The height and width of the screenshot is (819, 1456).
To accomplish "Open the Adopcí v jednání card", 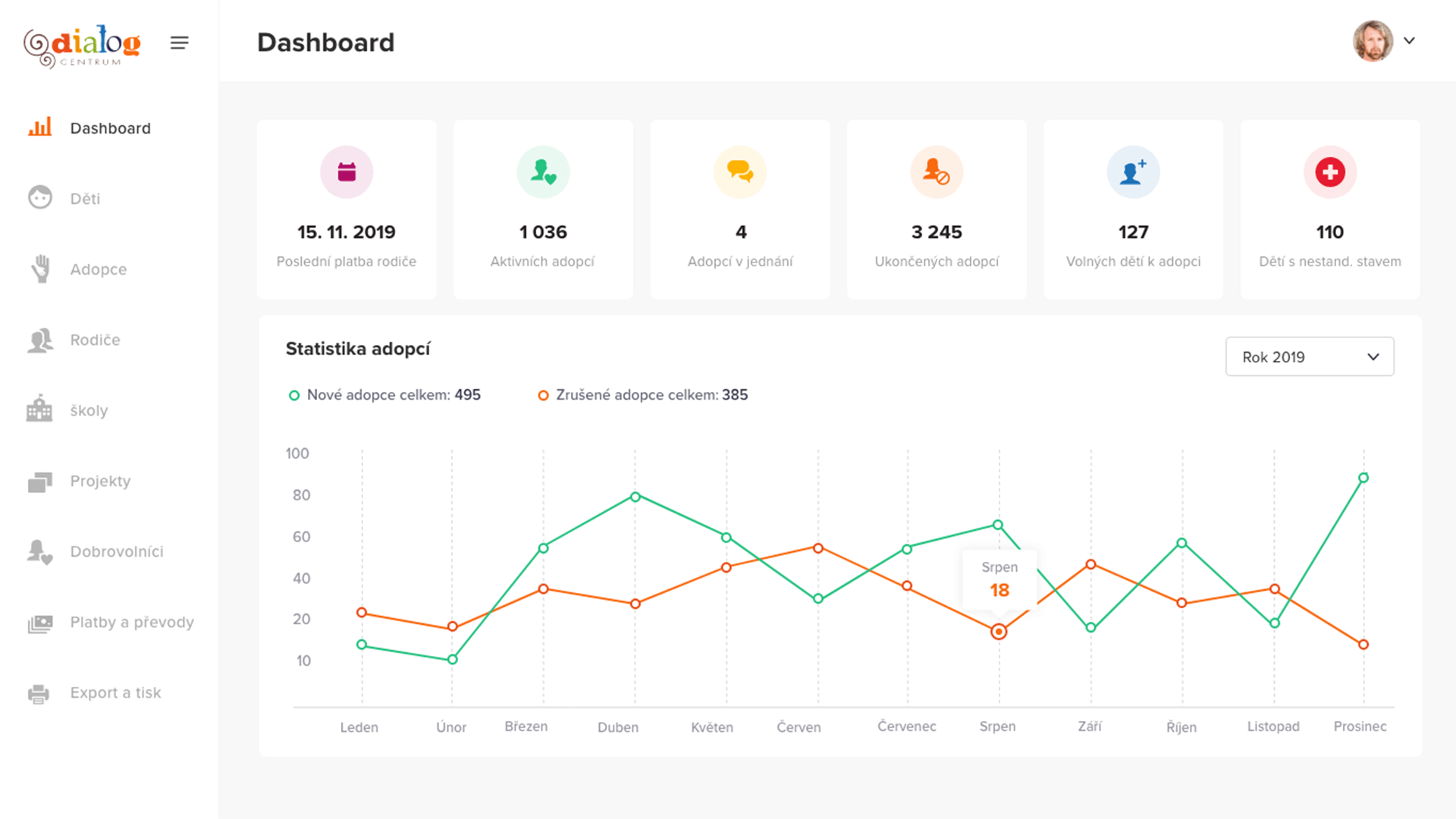I will (740, 209).
